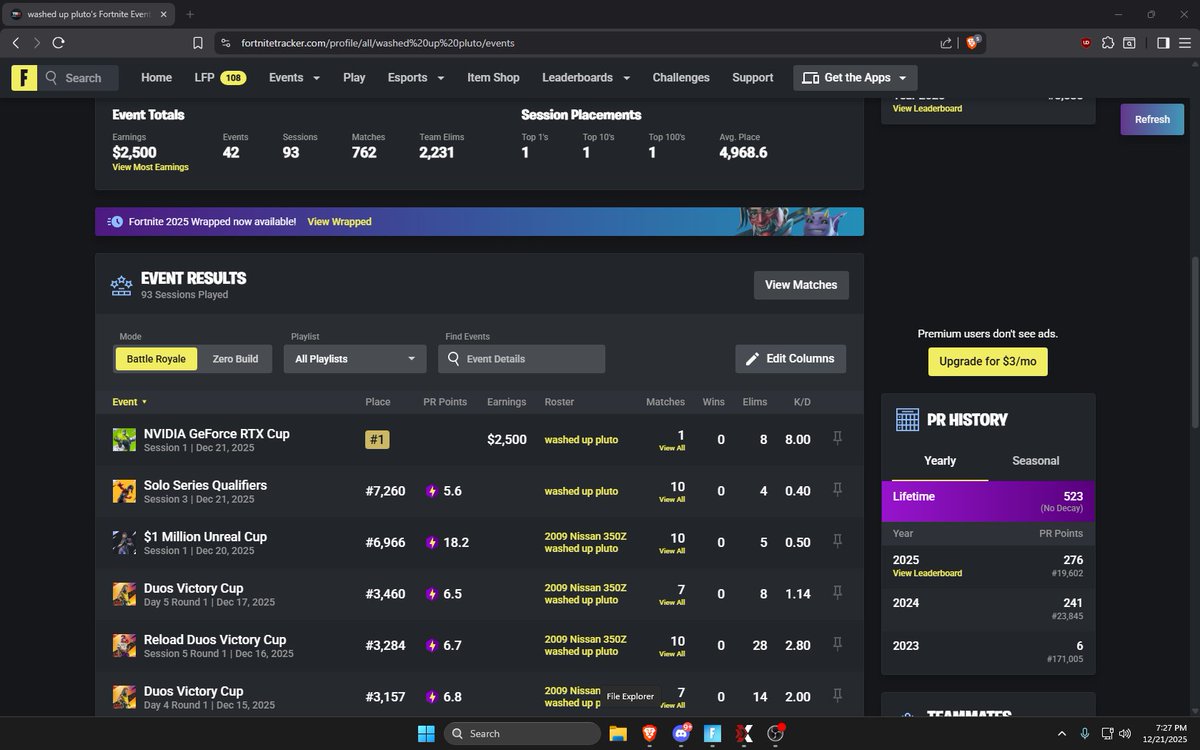Open File Explorer from the taskbar
This screenshot has width=1200, height=750.
[617, 733]
